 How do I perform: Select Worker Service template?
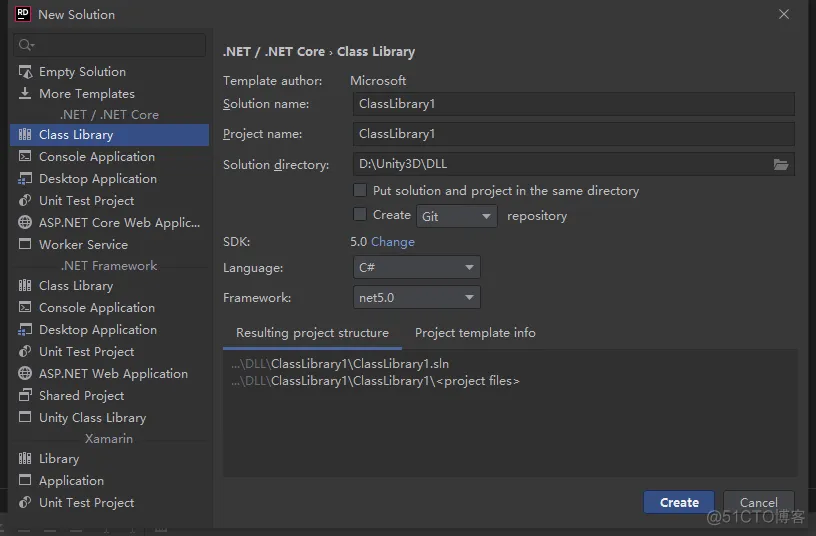click(109, 245)
